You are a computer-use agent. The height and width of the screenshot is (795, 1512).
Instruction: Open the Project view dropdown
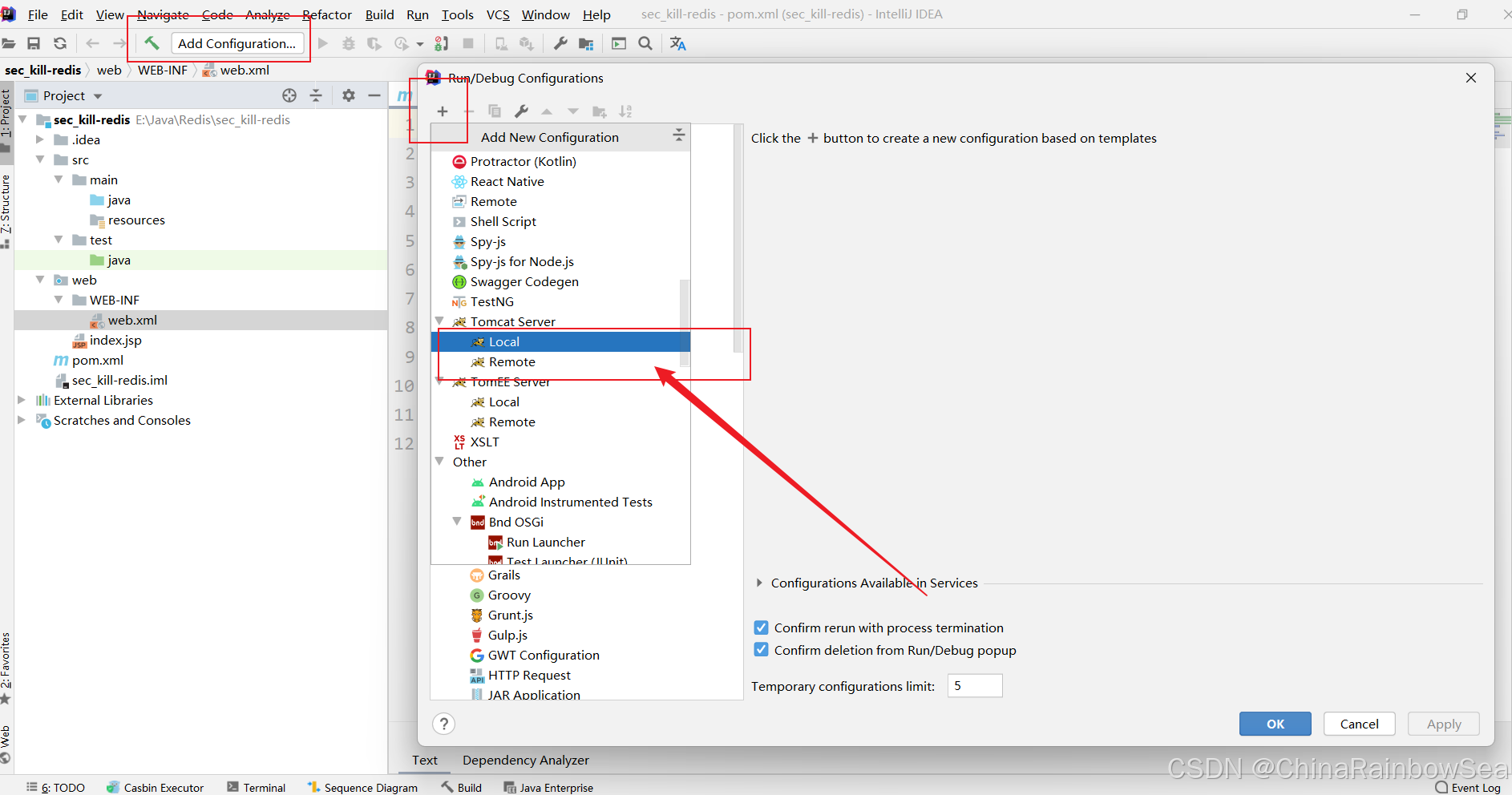98,96
